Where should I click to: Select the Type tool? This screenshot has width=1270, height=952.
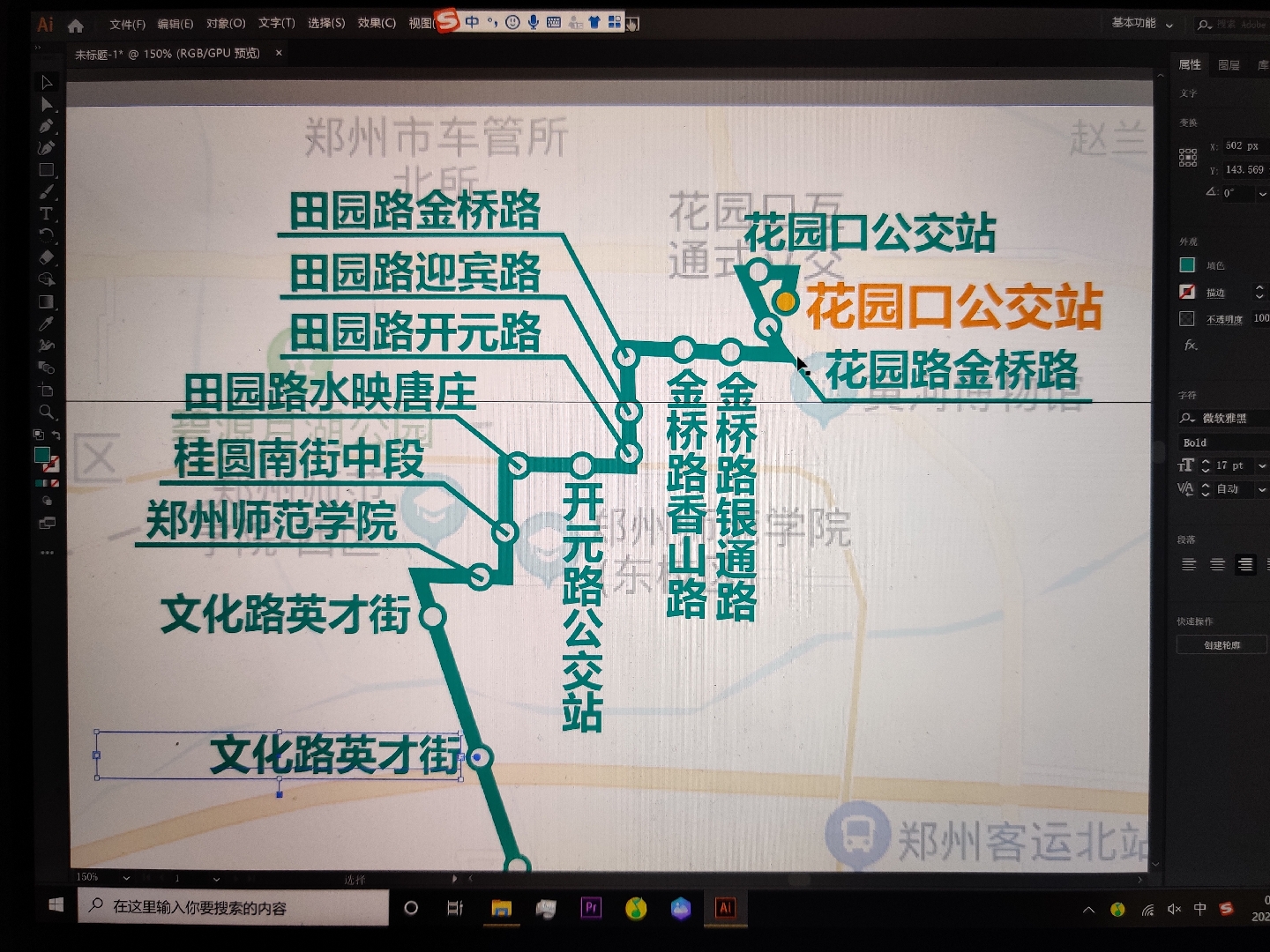(47, 214)
